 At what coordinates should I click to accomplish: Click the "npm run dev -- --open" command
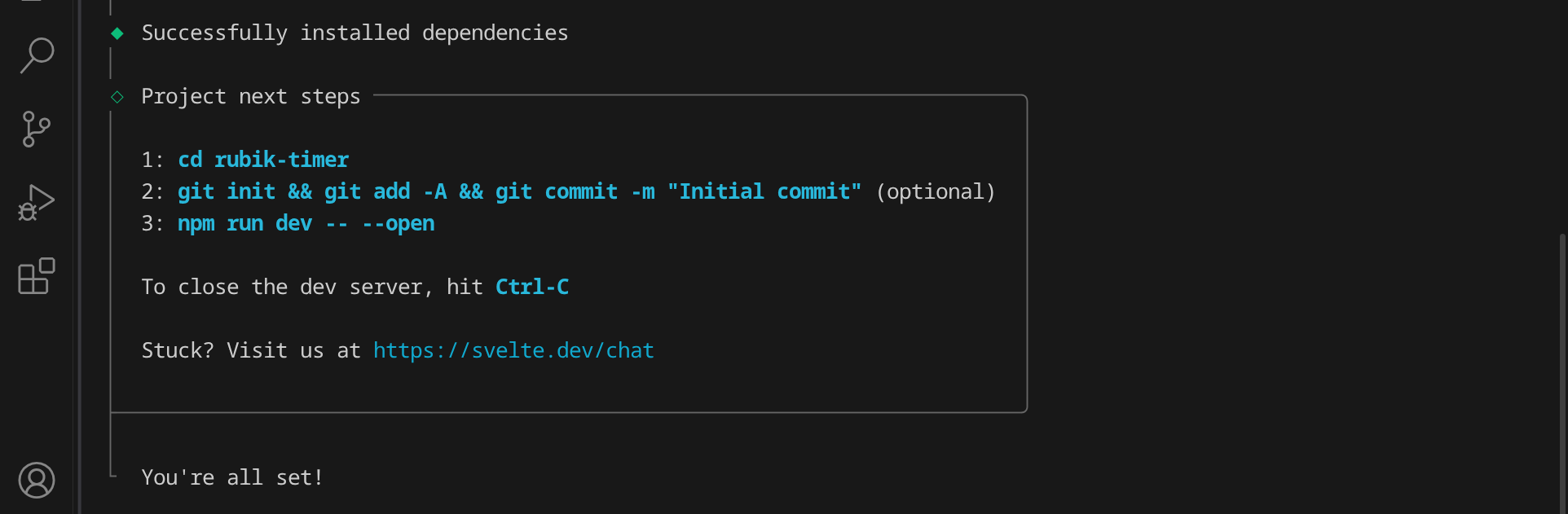coord(306,223)
